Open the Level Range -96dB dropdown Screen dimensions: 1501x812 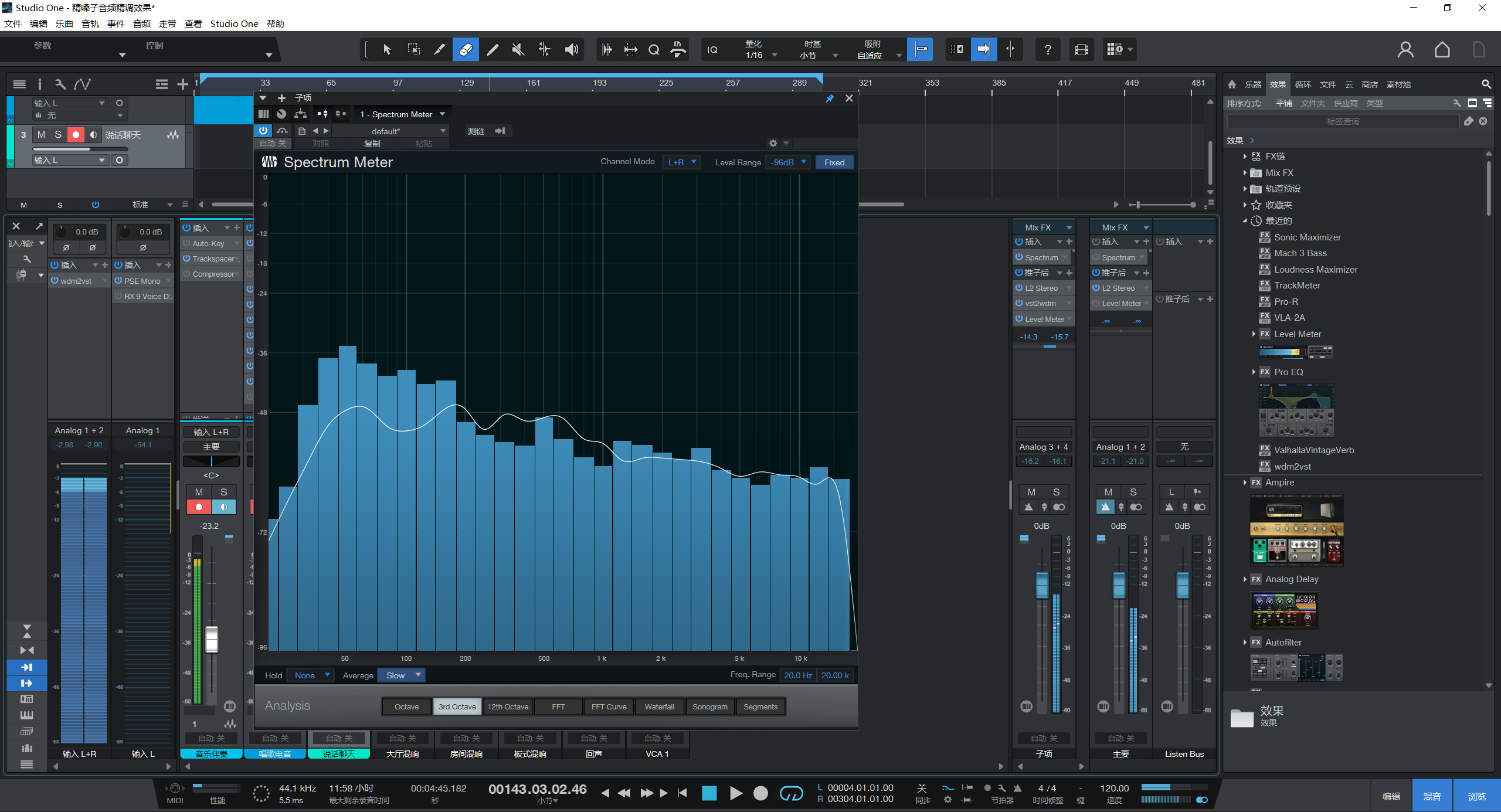[789, 162]
